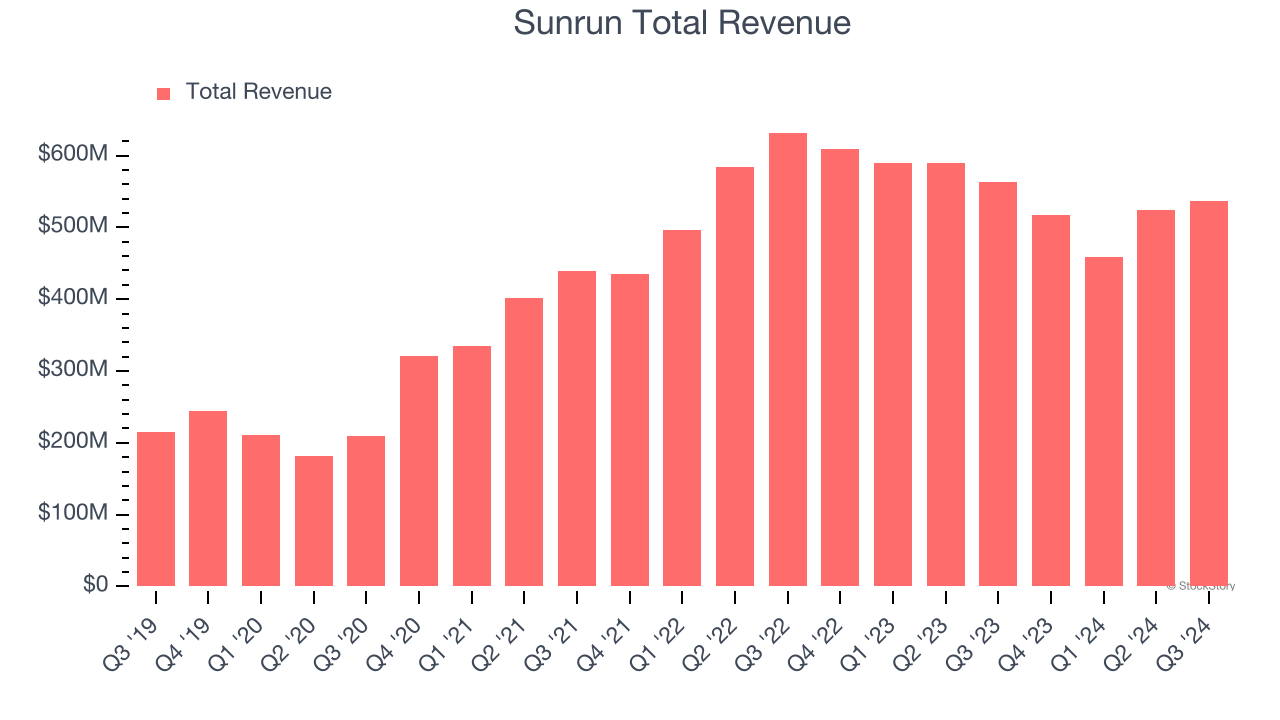Click the chart title Sunrun Total Revenue
The height and width of the screenshot is (720, 1280).
(683, 22)
